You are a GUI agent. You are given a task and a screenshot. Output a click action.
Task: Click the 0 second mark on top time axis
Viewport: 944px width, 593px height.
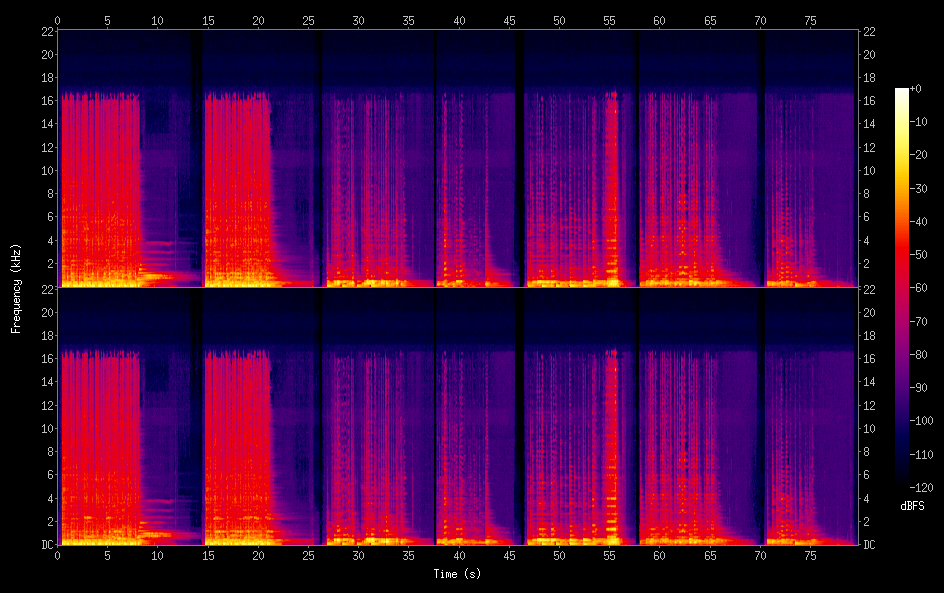pos(58,20)
